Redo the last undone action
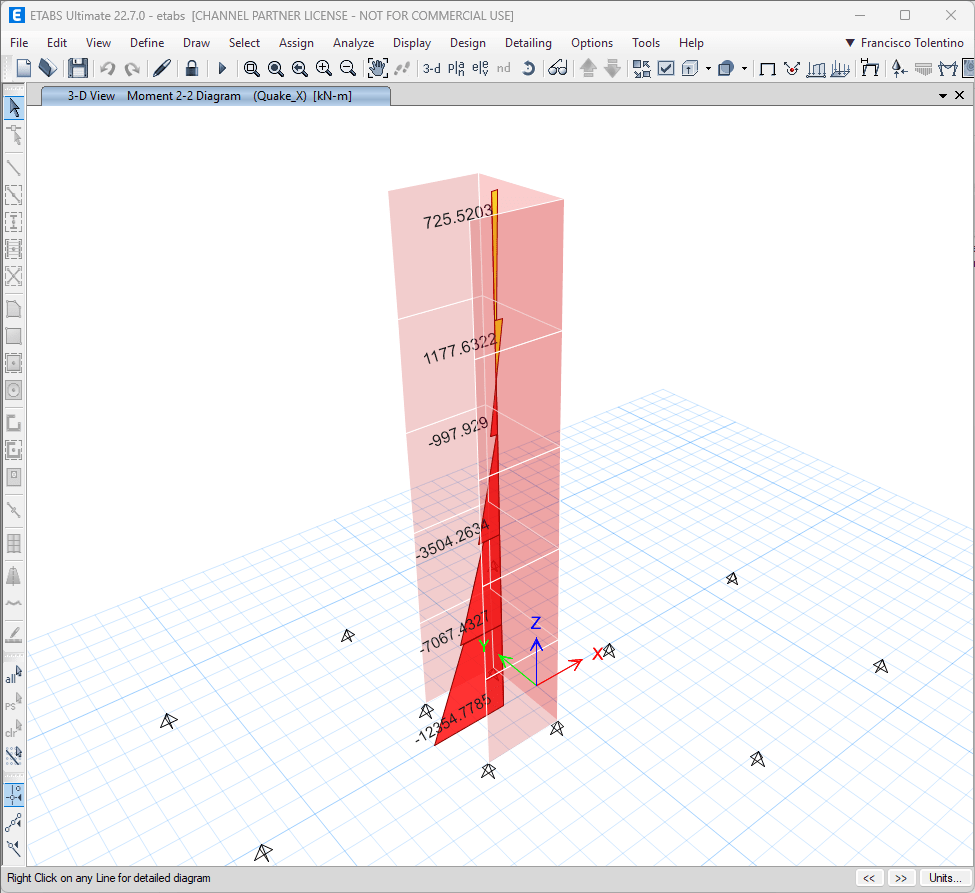 [x=132, y=68]
